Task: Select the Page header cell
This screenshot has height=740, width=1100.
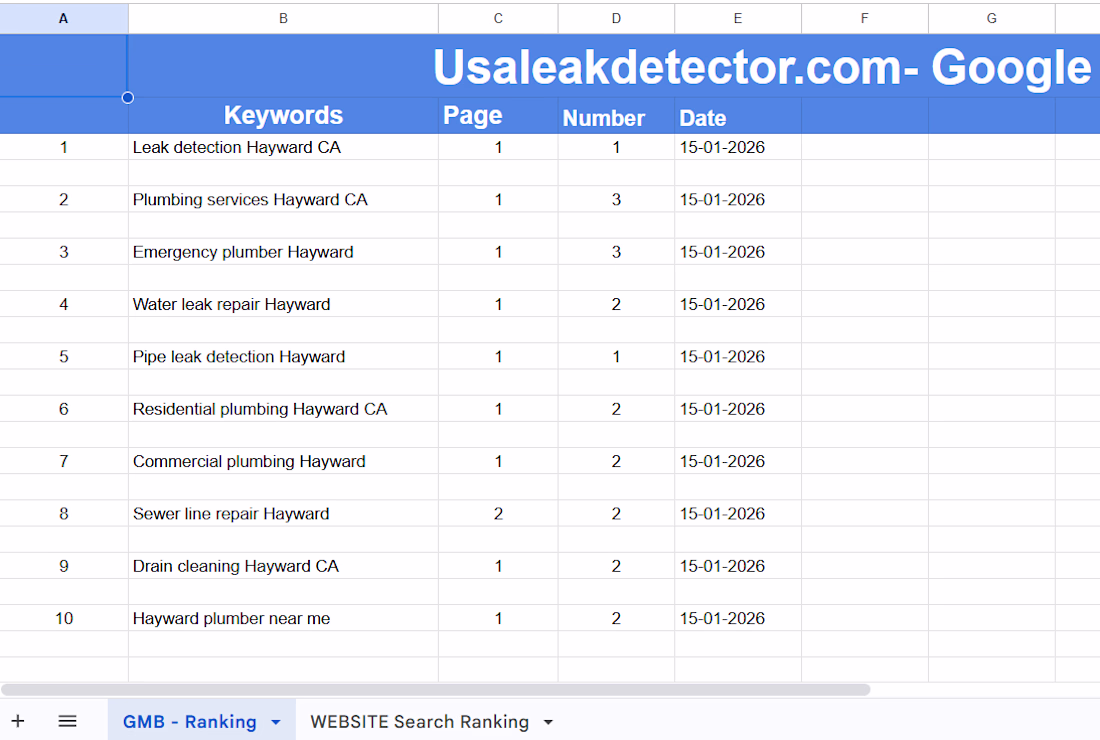Action: click(x=498, y=116)
